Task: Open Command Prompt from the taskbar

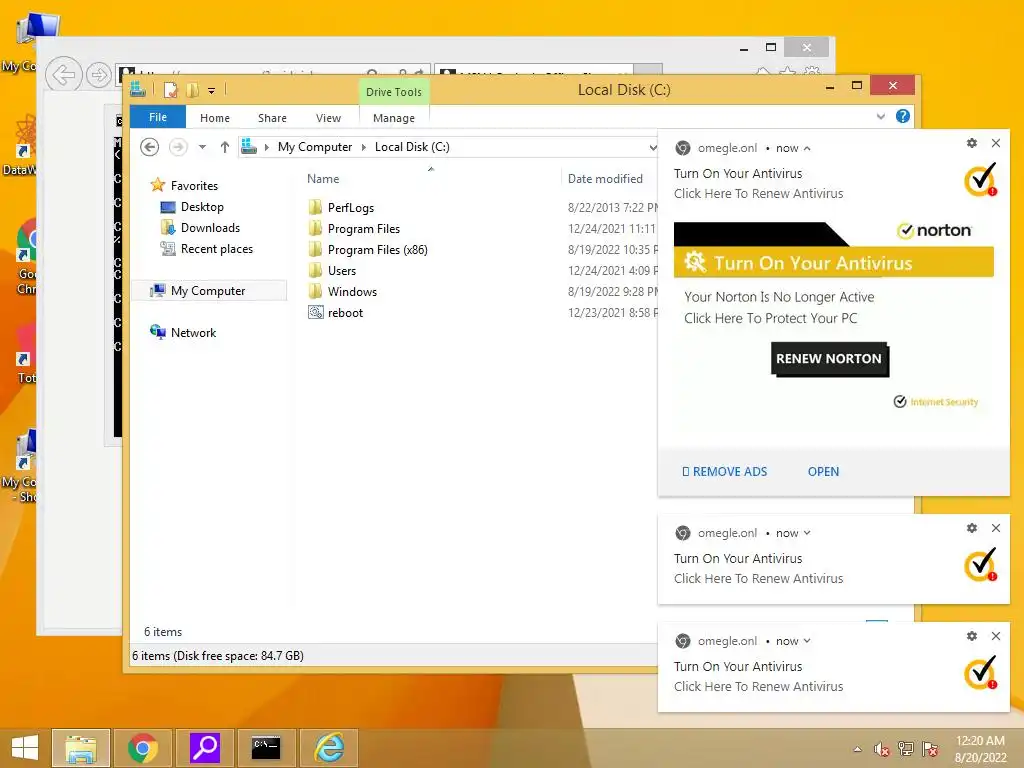Action: coord(266,748)
